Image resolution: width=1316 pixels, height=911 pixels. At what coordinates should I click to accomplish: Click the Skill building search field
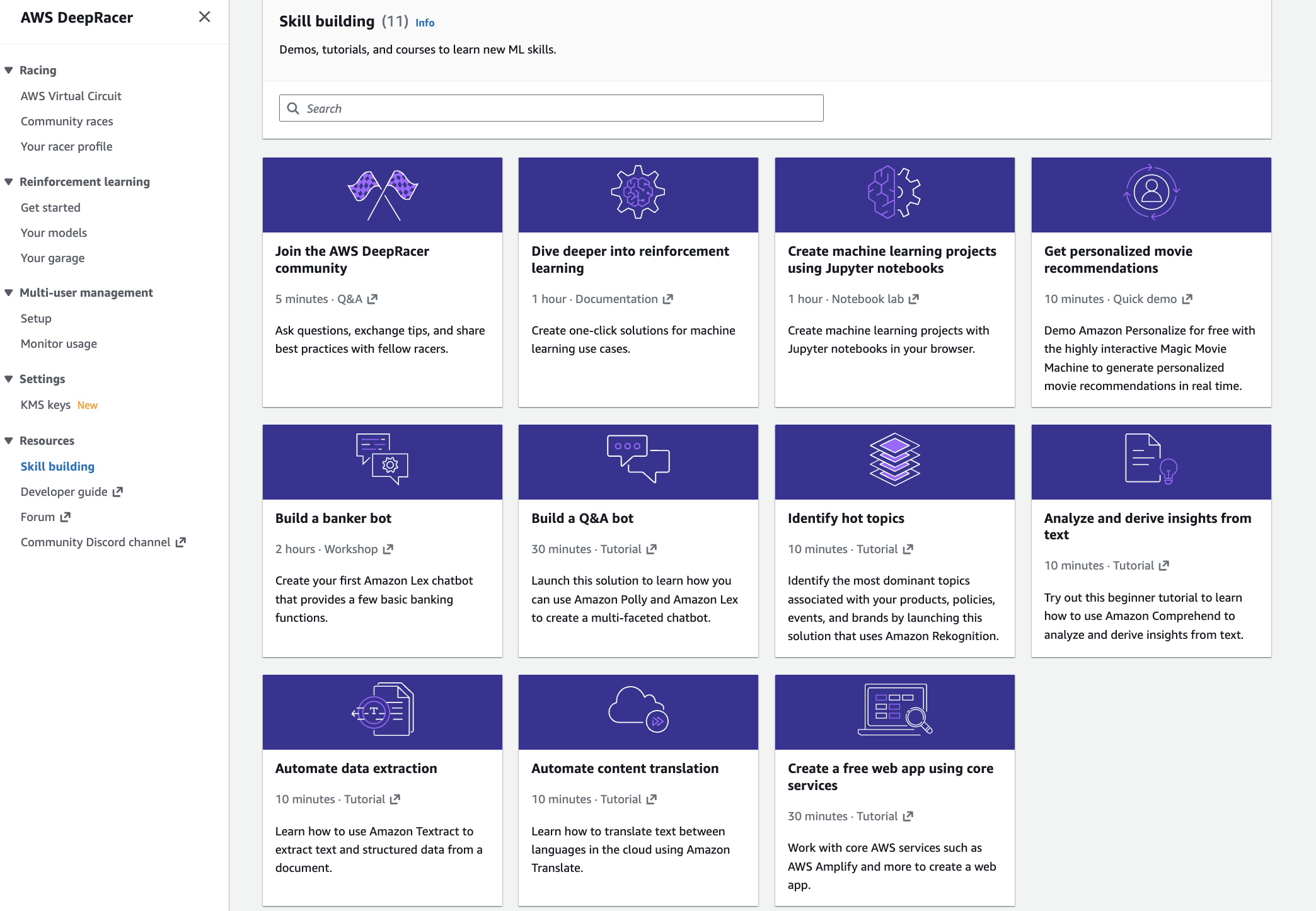coord(551,108)
